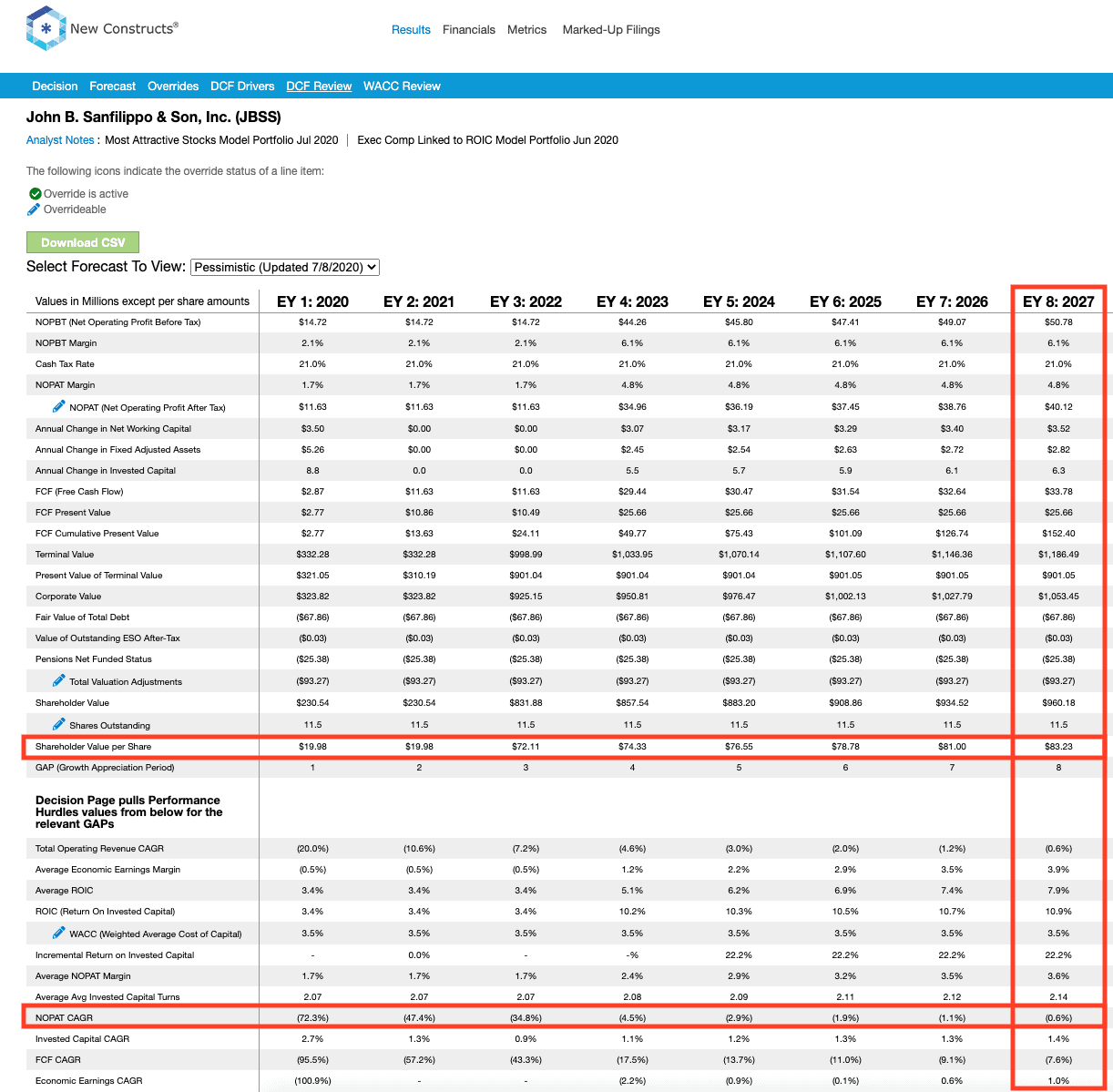Click the Download CSV button

(x=83, y=242)
